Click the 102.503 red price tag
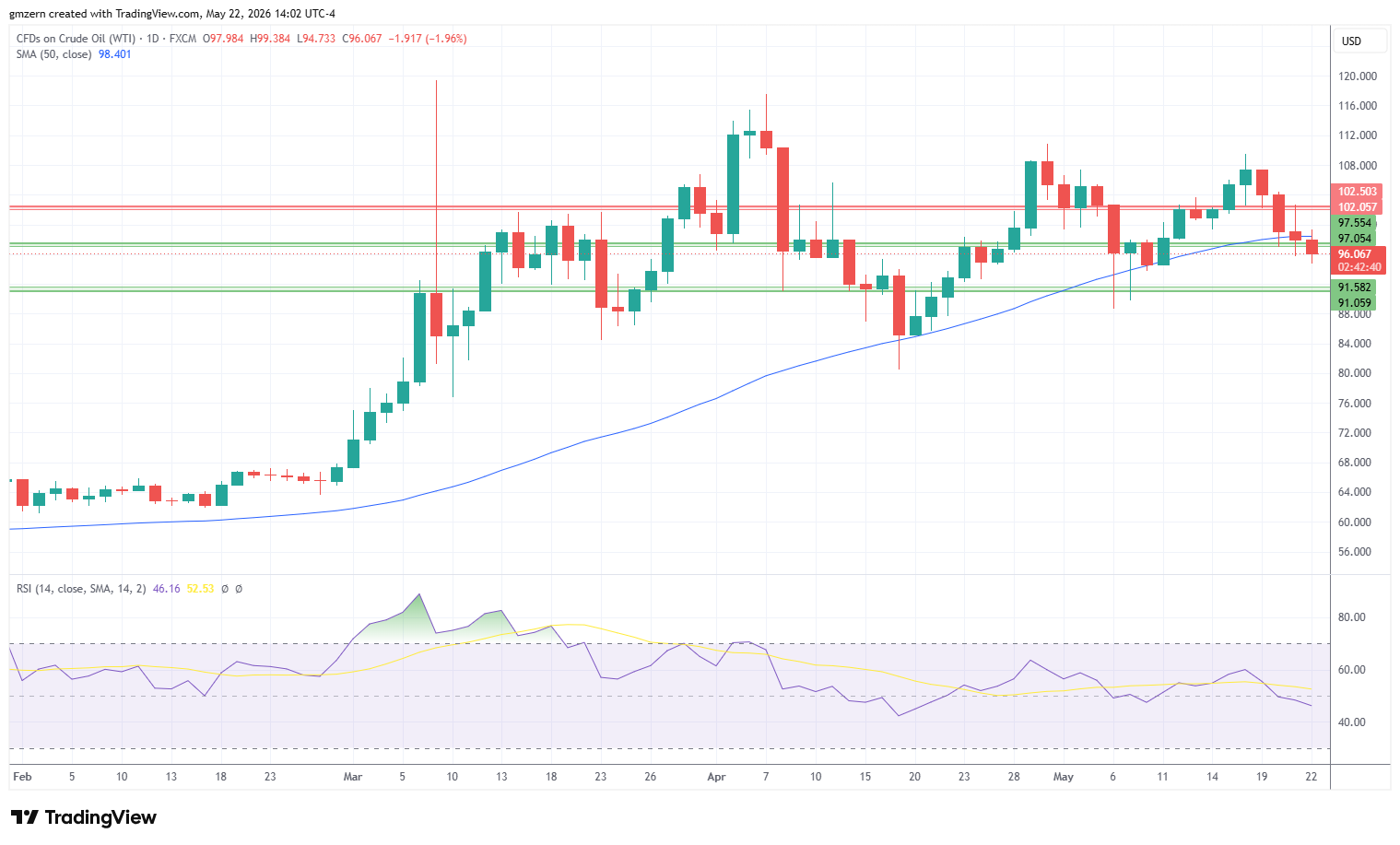The width and height of the screenshot is (1400, 845). [x=1358, y=192]
